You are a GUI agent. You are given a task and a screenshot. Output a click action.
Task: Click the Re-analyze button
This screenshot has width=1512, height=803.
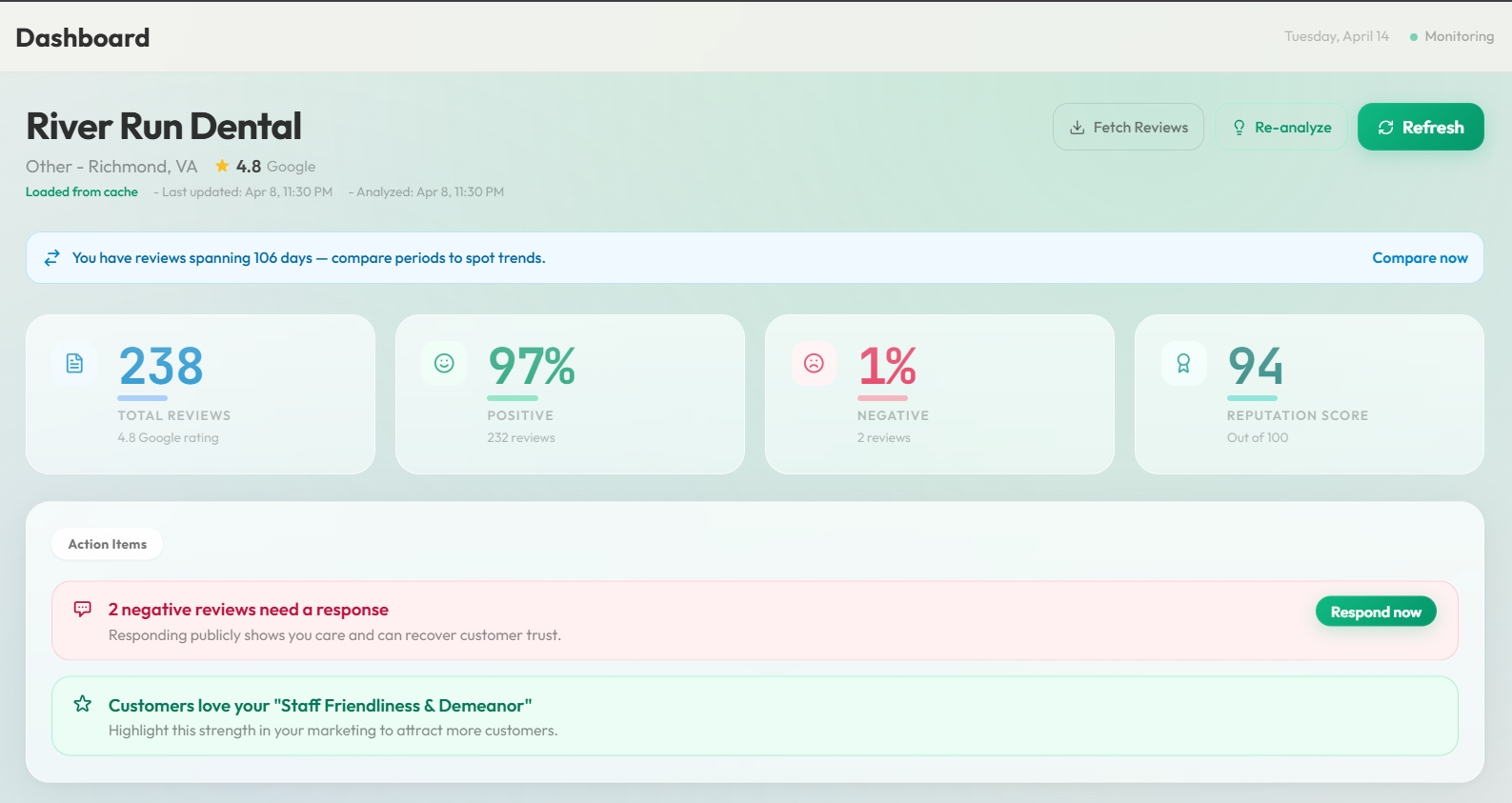click(x=1281, y=127)
